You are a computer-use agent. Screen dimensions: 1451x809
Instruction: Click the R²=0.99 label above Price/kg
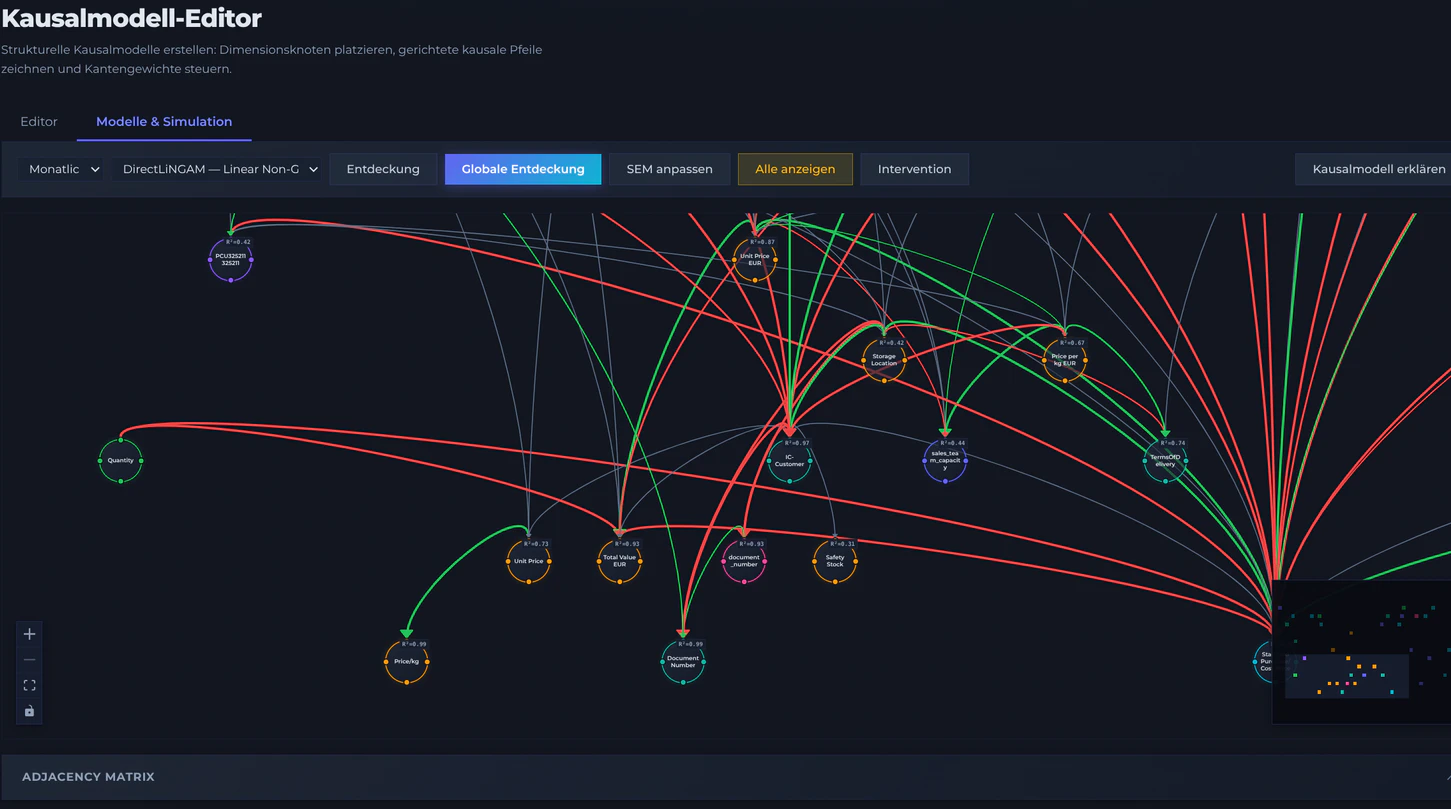point(414,644)
